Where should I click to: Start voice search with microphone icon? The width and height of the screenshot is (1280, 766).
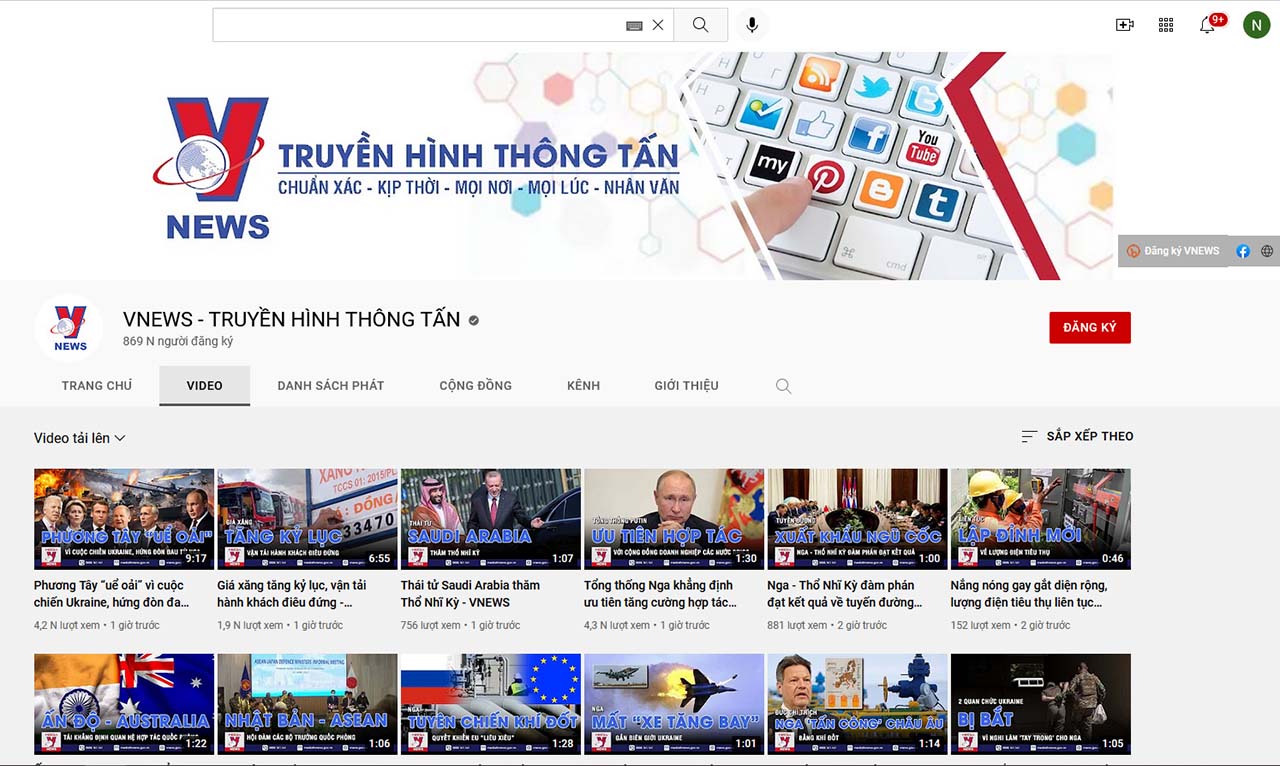(x=752, y=25)
